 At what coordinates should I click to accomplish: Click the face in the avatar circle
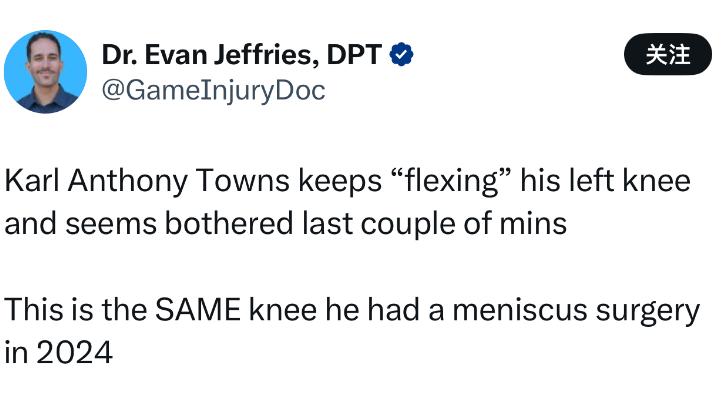pyautogui.click(x=44, y=61)
